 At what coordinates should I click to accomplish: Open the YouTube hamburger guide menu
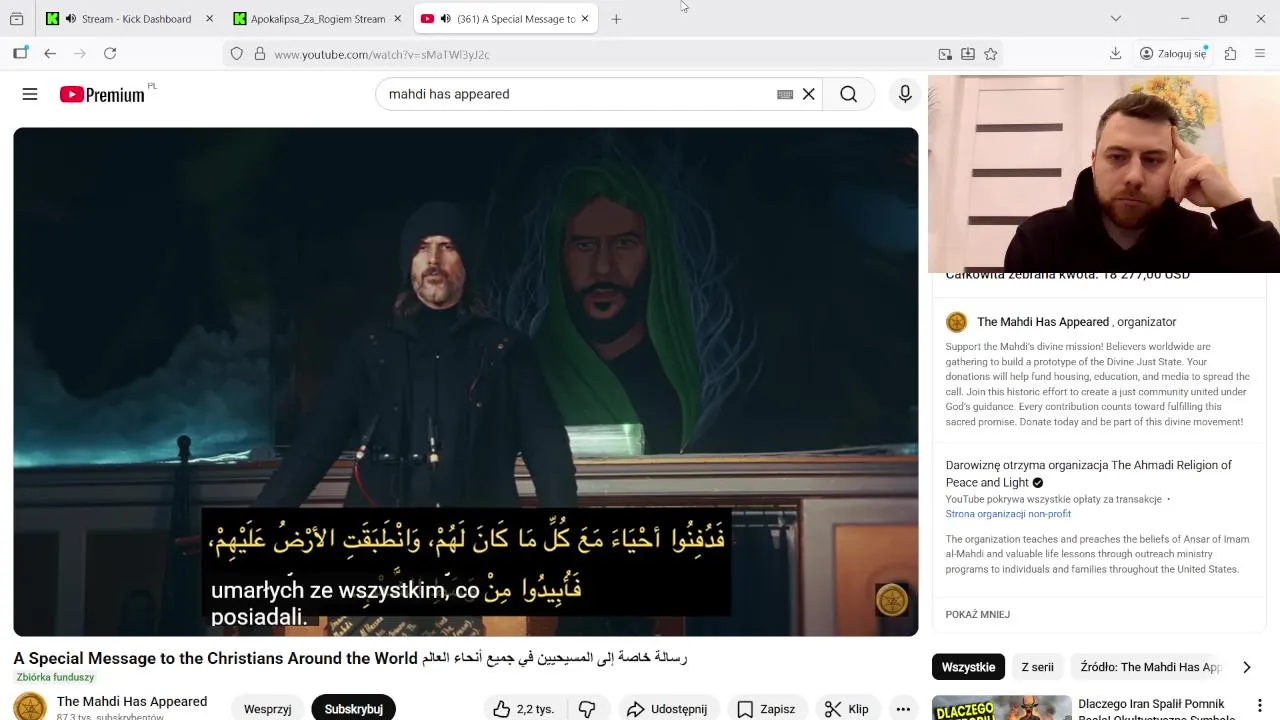(30, 94)
